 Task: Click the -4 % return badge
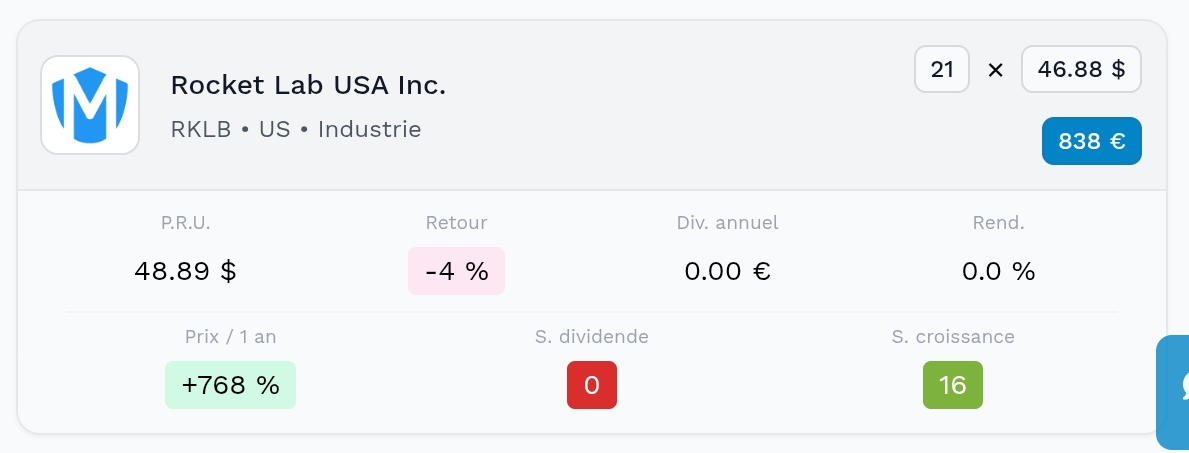(x=456, y=271)
